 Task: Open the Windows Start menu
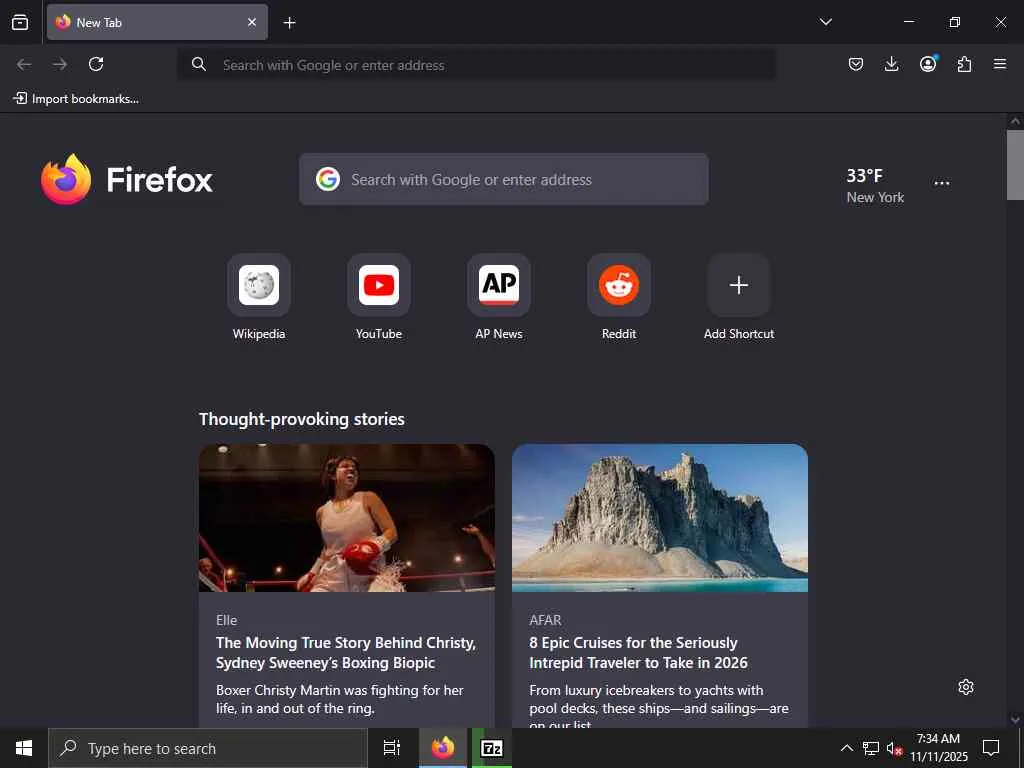[24, 748]
